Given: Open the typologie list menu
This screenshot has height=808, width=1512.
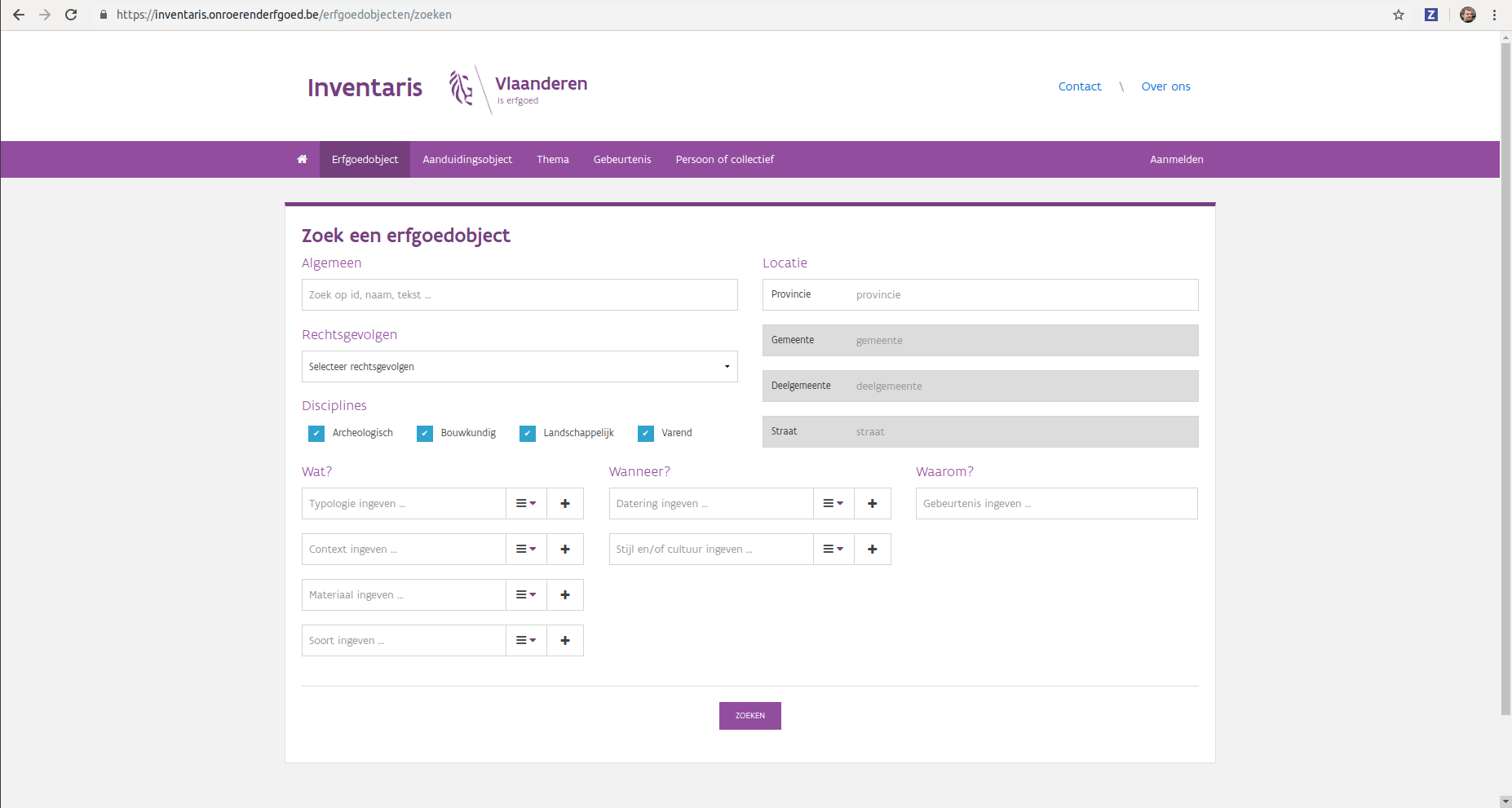Looking at the screenshot, I should coord(526,504).
